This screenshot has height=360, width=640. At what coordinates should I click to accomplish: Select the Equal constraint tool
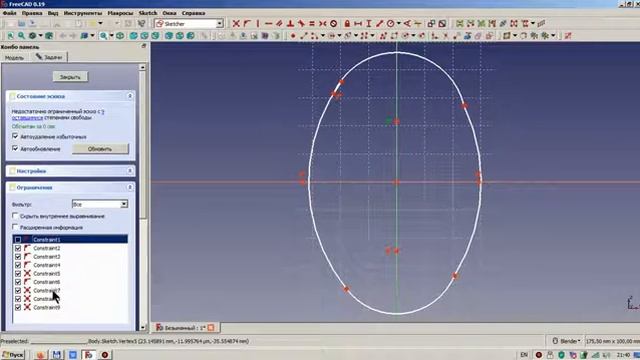[312, 24]
